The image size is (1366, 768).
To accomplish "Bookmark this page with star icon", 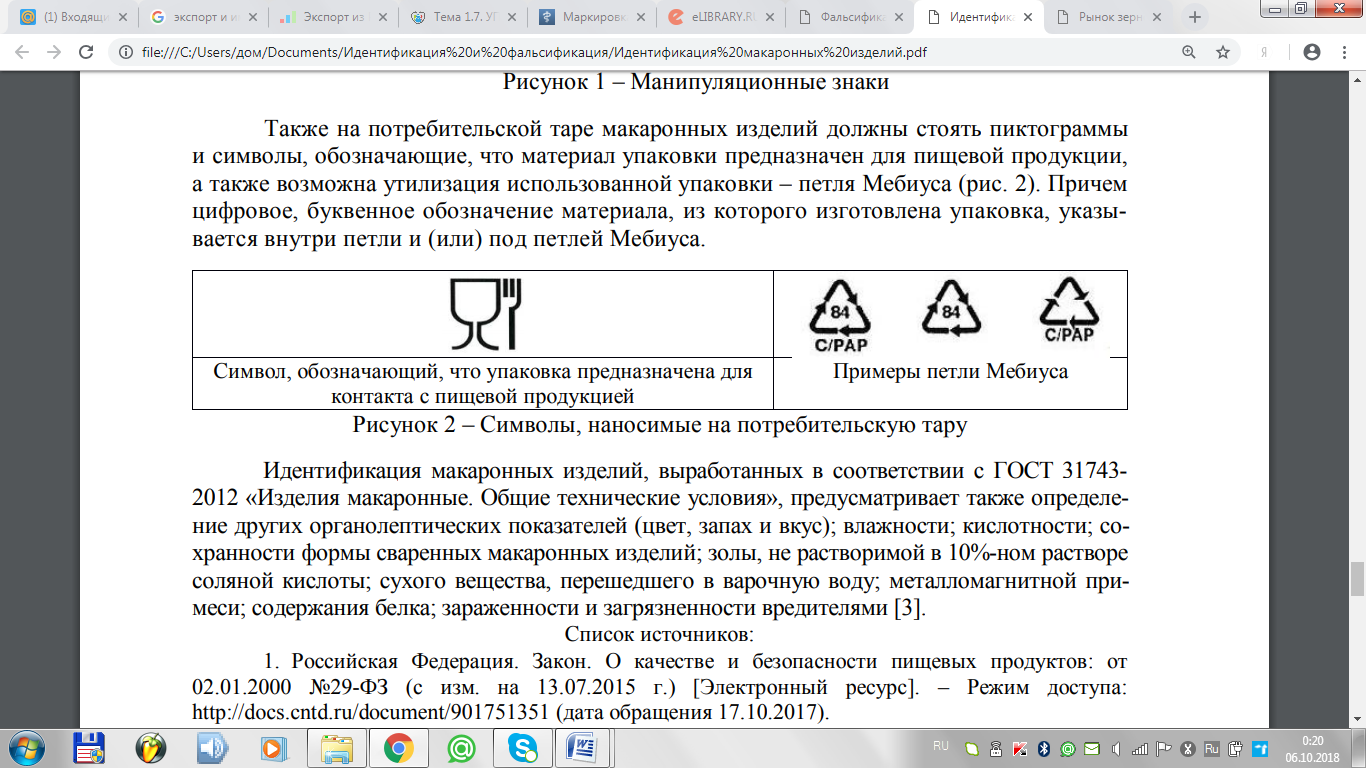I will (x=1222, y=52).
